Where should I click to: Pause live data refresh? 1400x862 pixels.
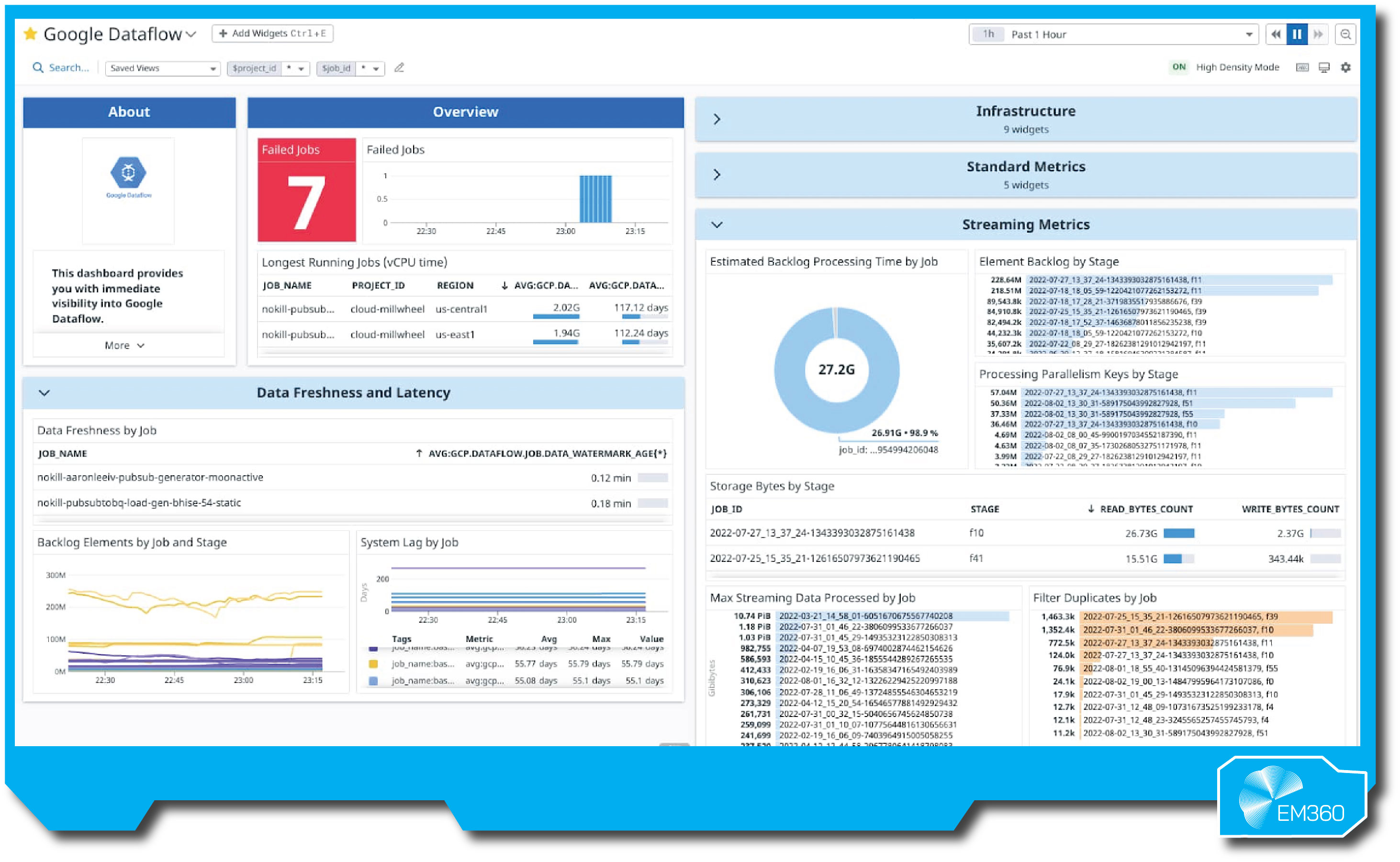[x=1298, y=34]
